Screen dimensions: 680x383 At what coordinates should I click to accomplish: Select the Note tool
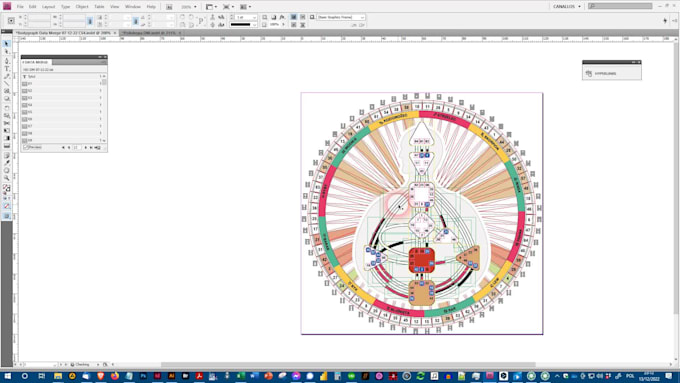7,155
